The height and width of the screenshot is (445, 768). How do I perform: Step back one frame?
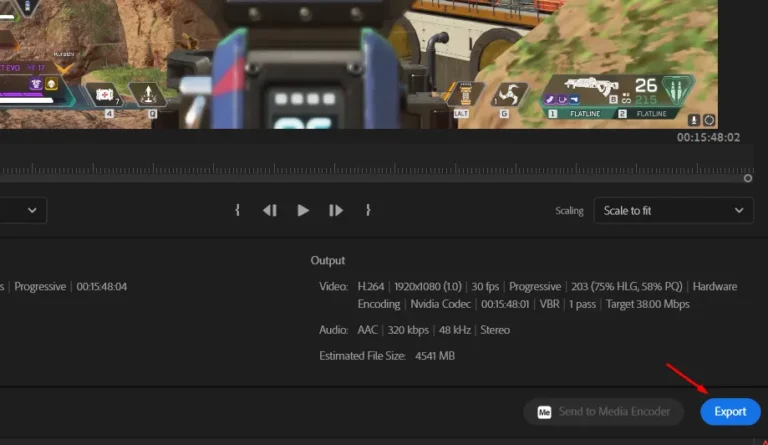tap(270, 211)
